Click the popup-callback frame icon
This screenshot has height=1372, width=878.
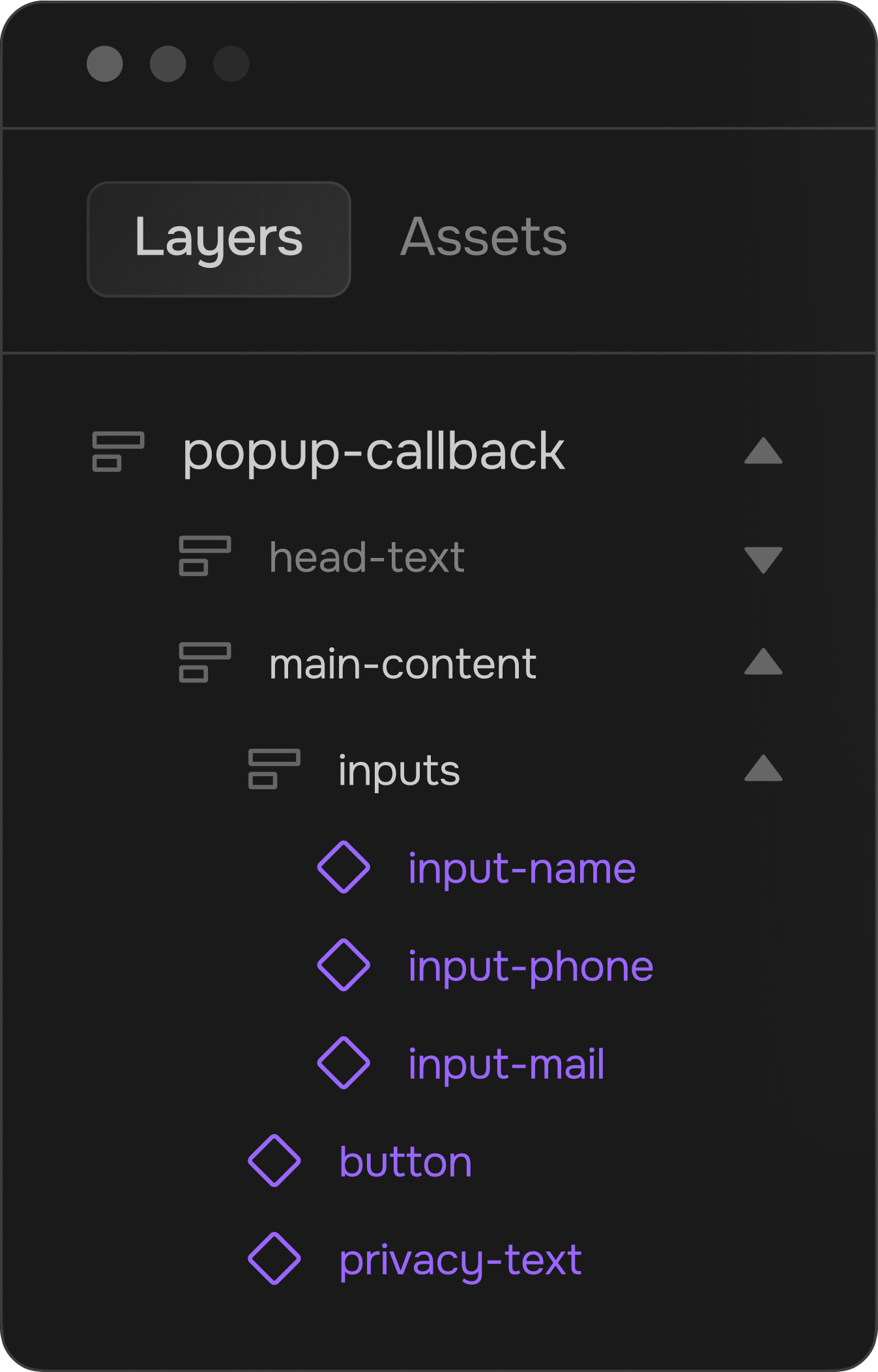[118, 451]
